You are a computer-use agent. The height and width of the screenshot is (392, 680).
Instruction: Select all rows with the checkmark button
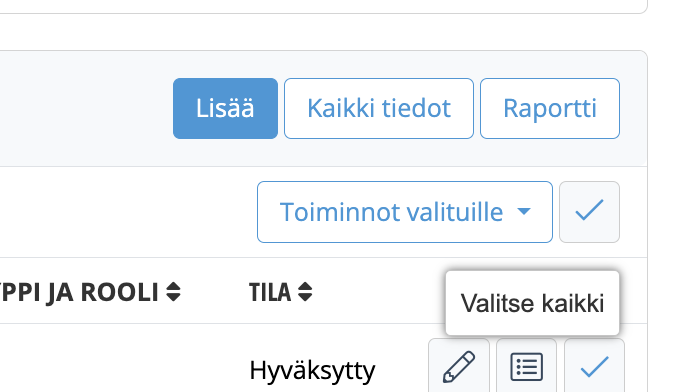point(589,212)
